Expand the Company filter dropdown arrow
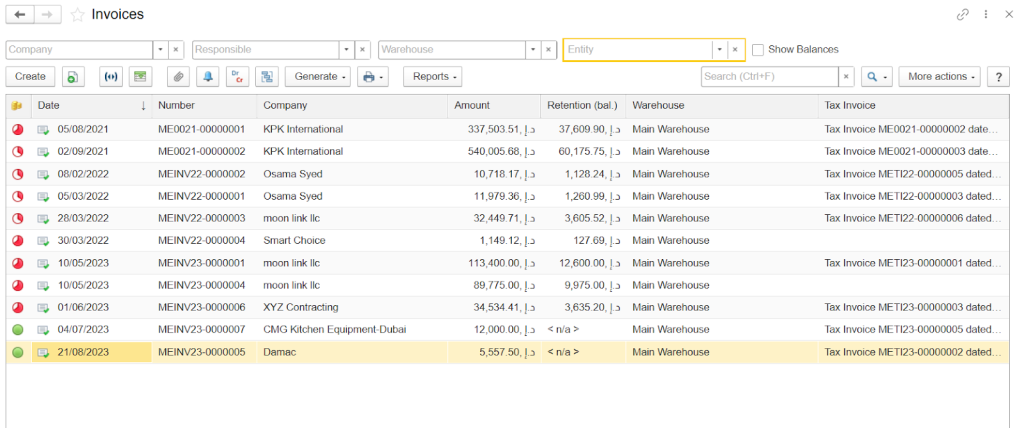1024x428 pixels. 161,50
